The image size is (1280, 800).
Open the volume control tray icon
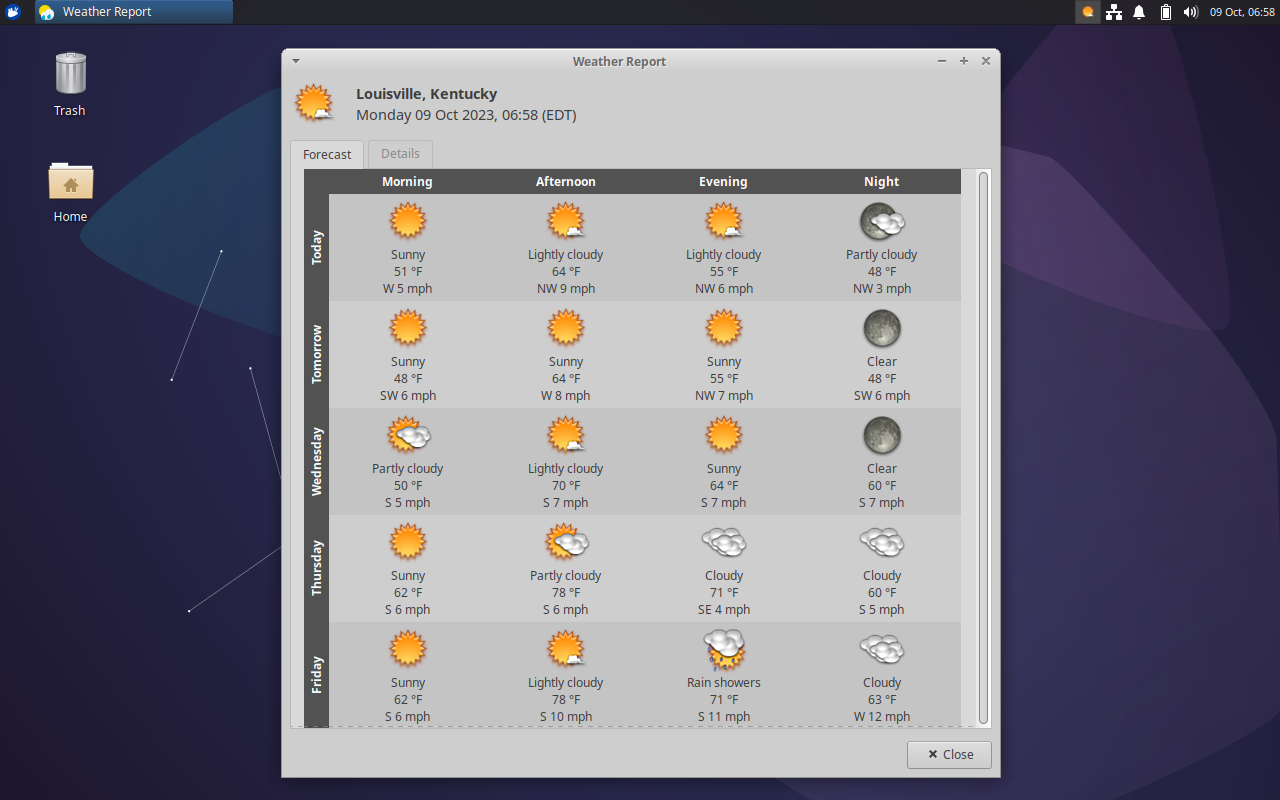click(x=1190, y=12)
